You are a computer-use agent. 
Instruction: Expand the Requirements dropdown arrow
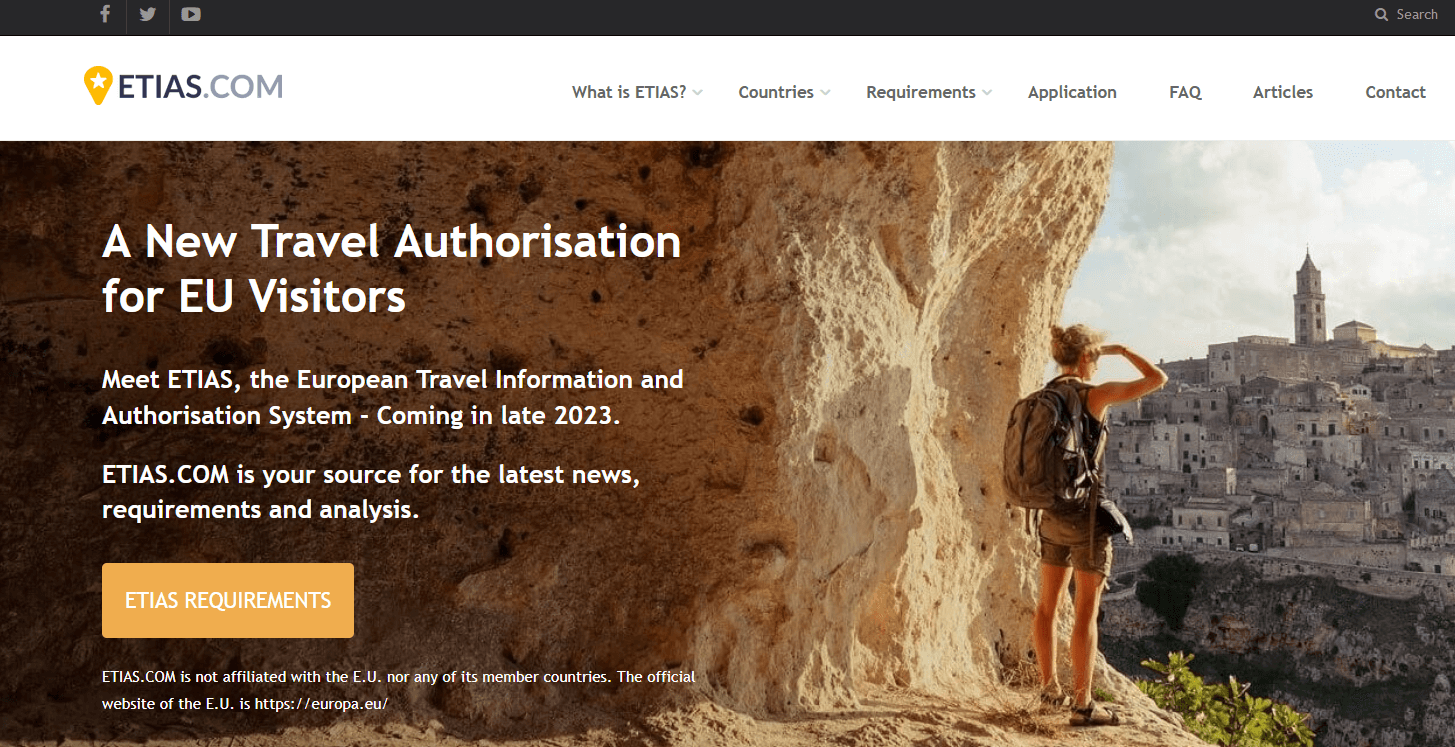pos(987,92)
